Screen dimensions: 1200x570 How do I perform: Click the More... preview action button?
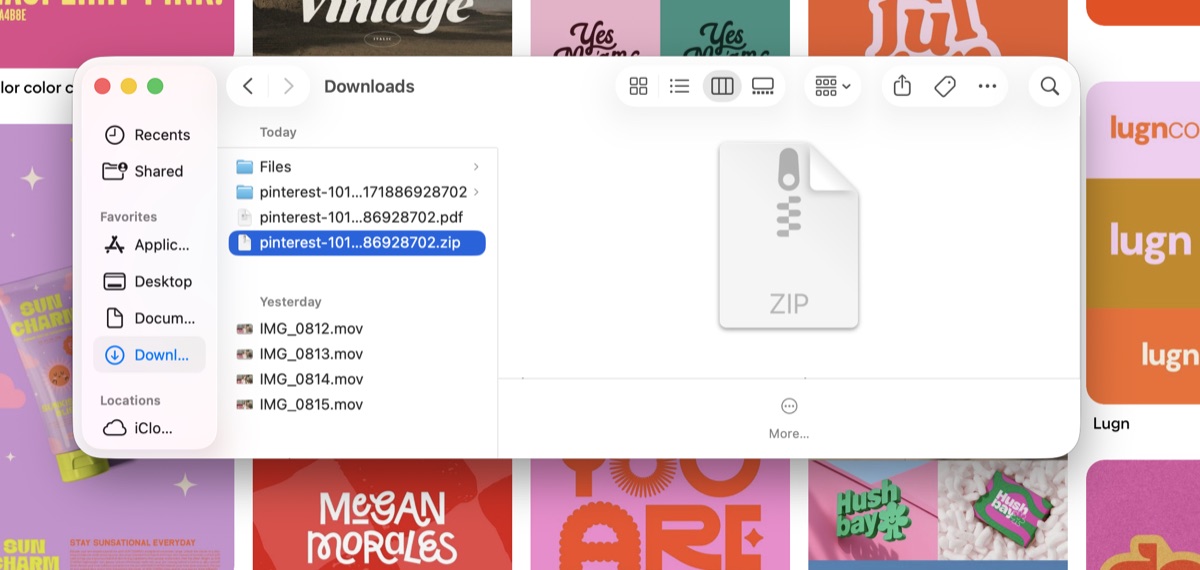pyautogui.click(x=789, y=417)
